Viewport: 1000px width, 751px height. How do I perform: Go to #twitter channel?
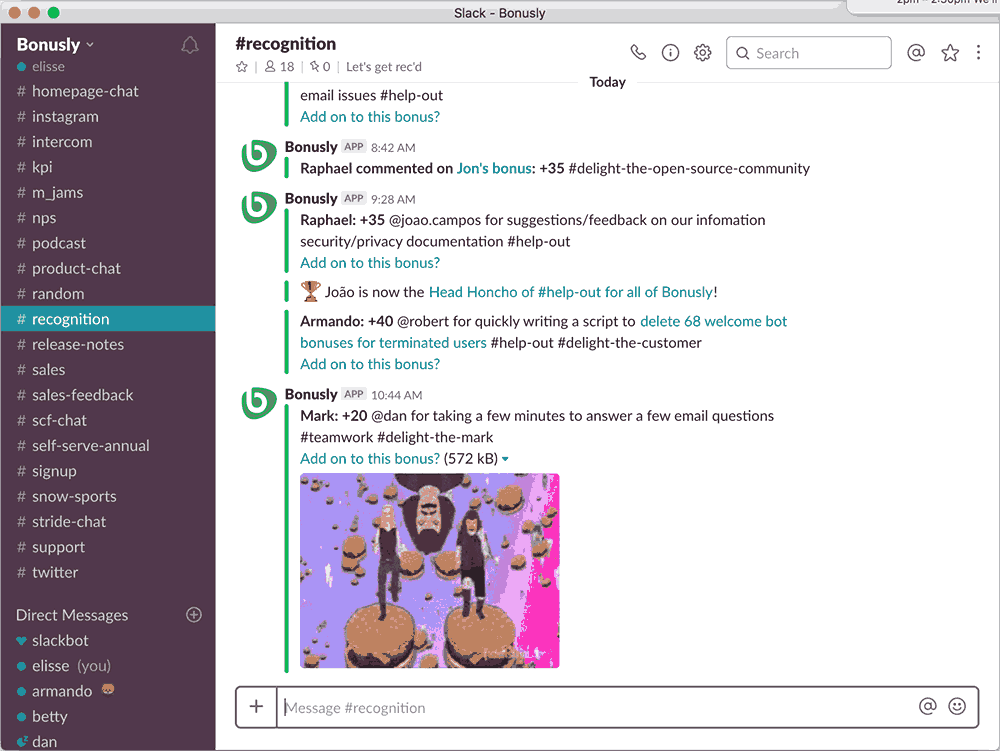point(108,572)
